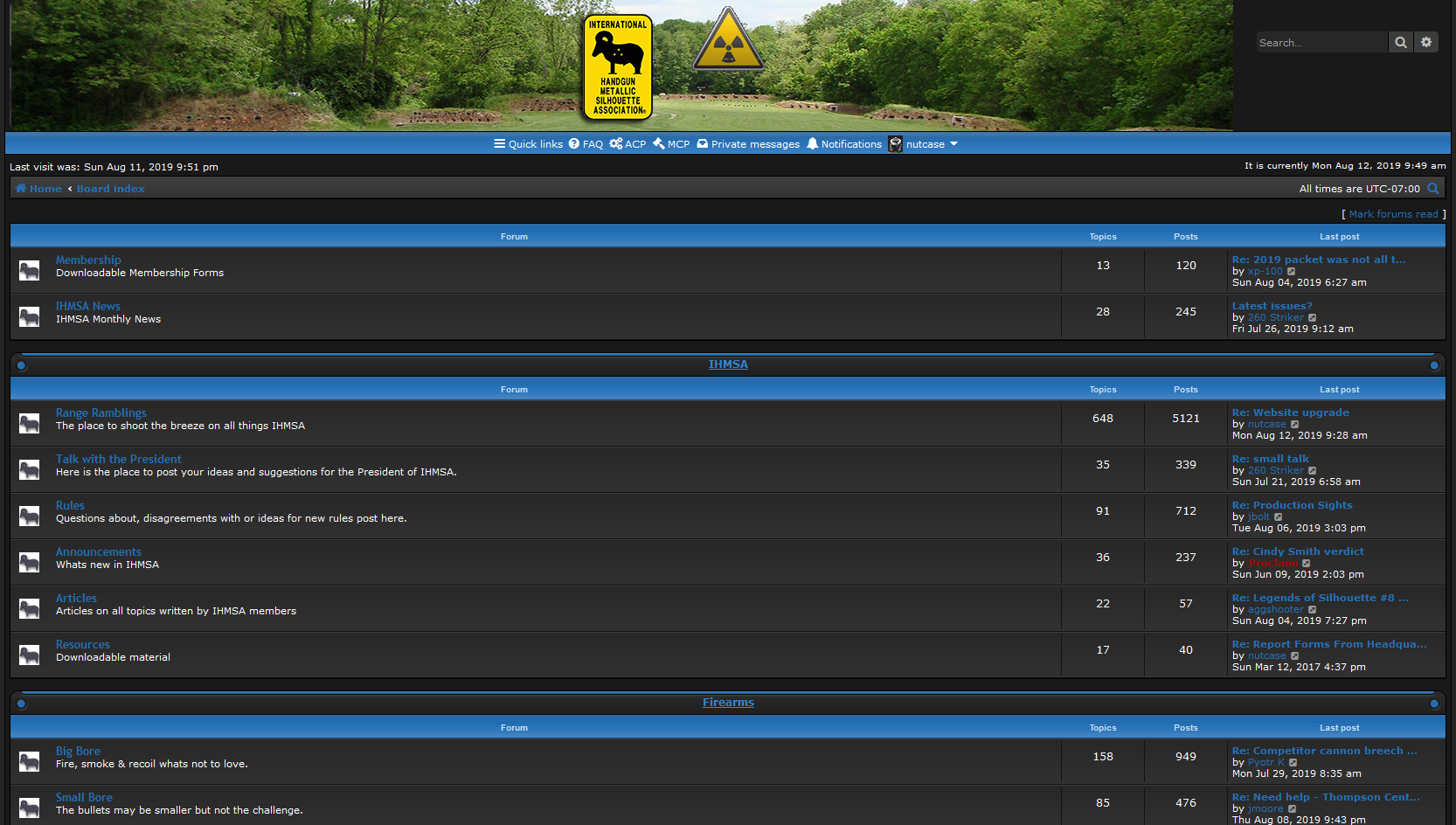View latest post icon in Talk with President row
Screen dimensions: 1456x825
tap(1313, 470)
